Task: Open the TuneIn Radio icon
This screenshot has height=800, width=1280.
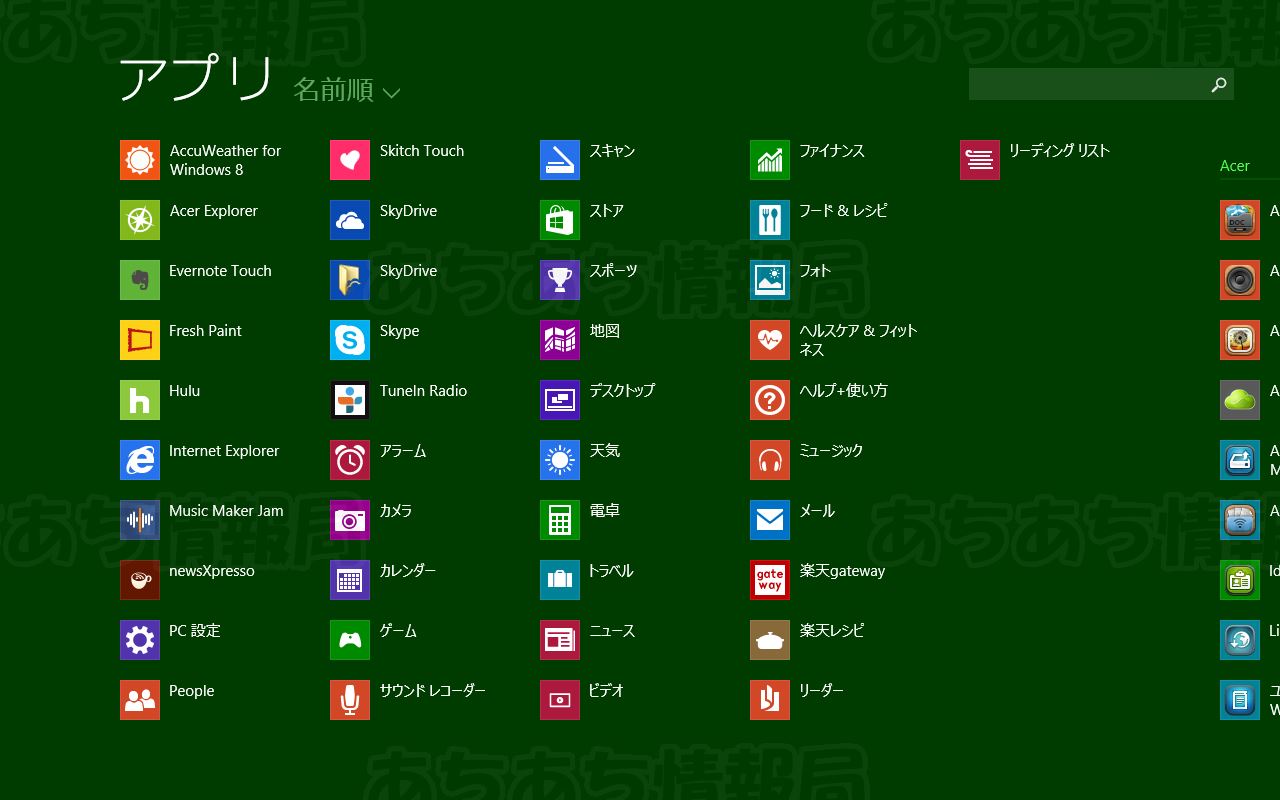Action: coord(350,400)
